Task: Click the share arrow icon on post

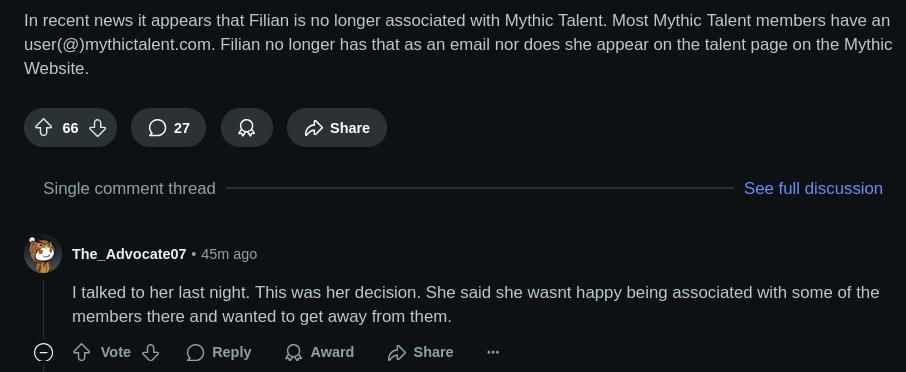Action: (313, 128)
